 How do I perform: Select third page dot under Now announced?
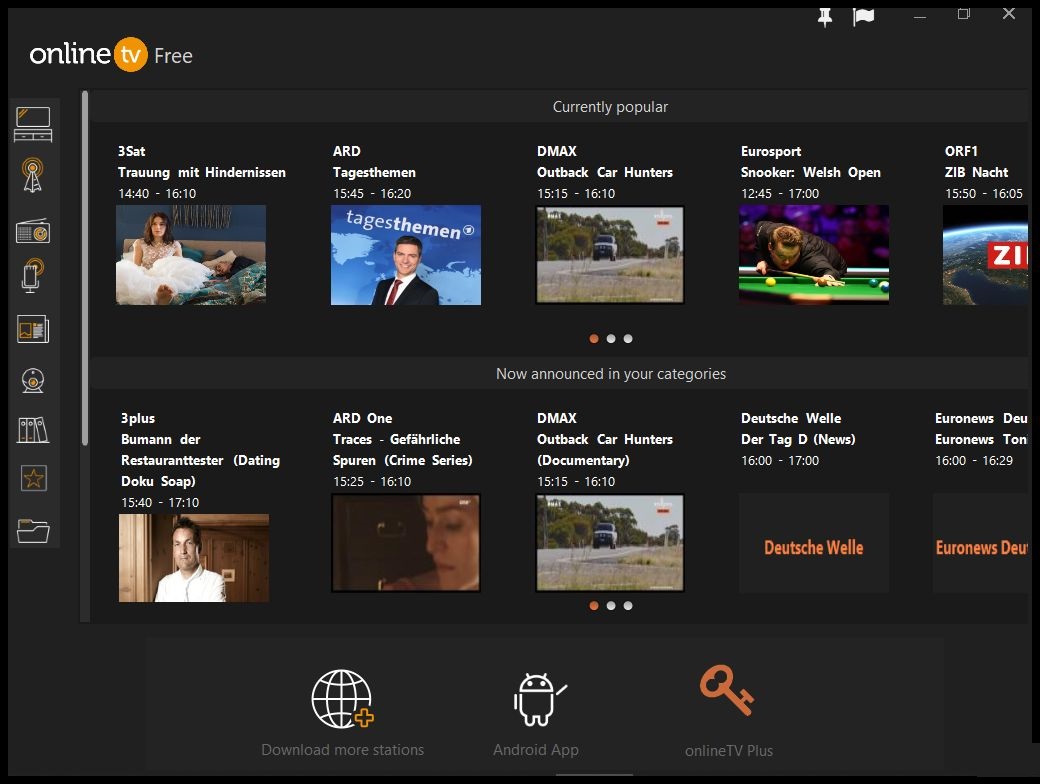628,606
